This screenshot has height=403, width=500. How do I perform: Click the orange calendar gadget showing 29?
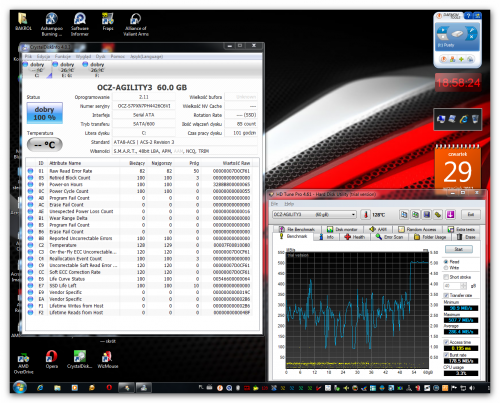457,168
